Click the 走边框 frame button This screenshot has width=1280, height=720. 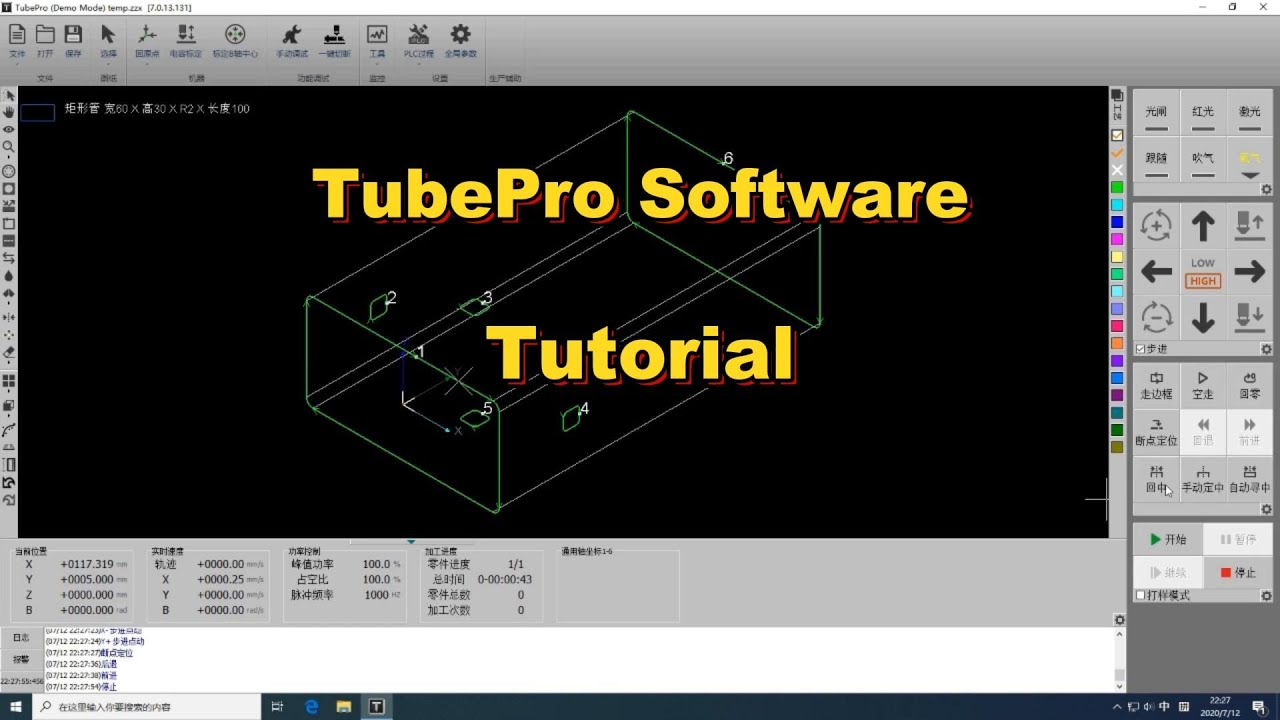tap(1156, 386)
